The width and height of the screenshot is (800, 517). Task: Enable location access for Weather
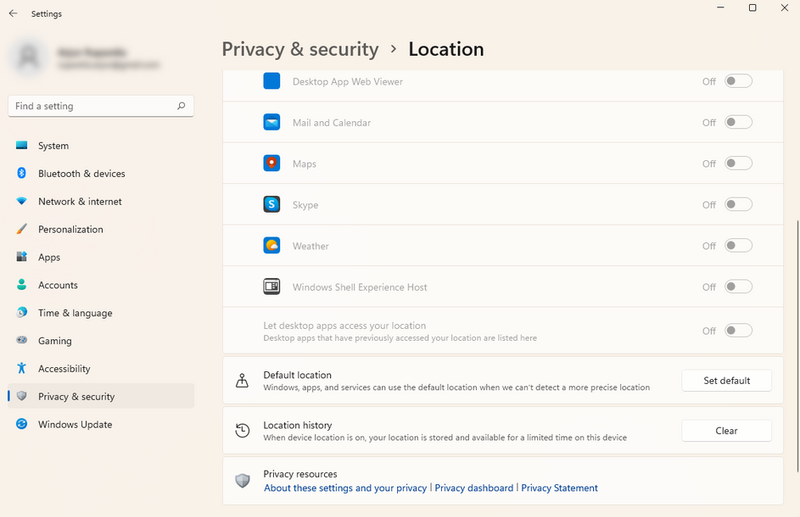pos(738,246)
